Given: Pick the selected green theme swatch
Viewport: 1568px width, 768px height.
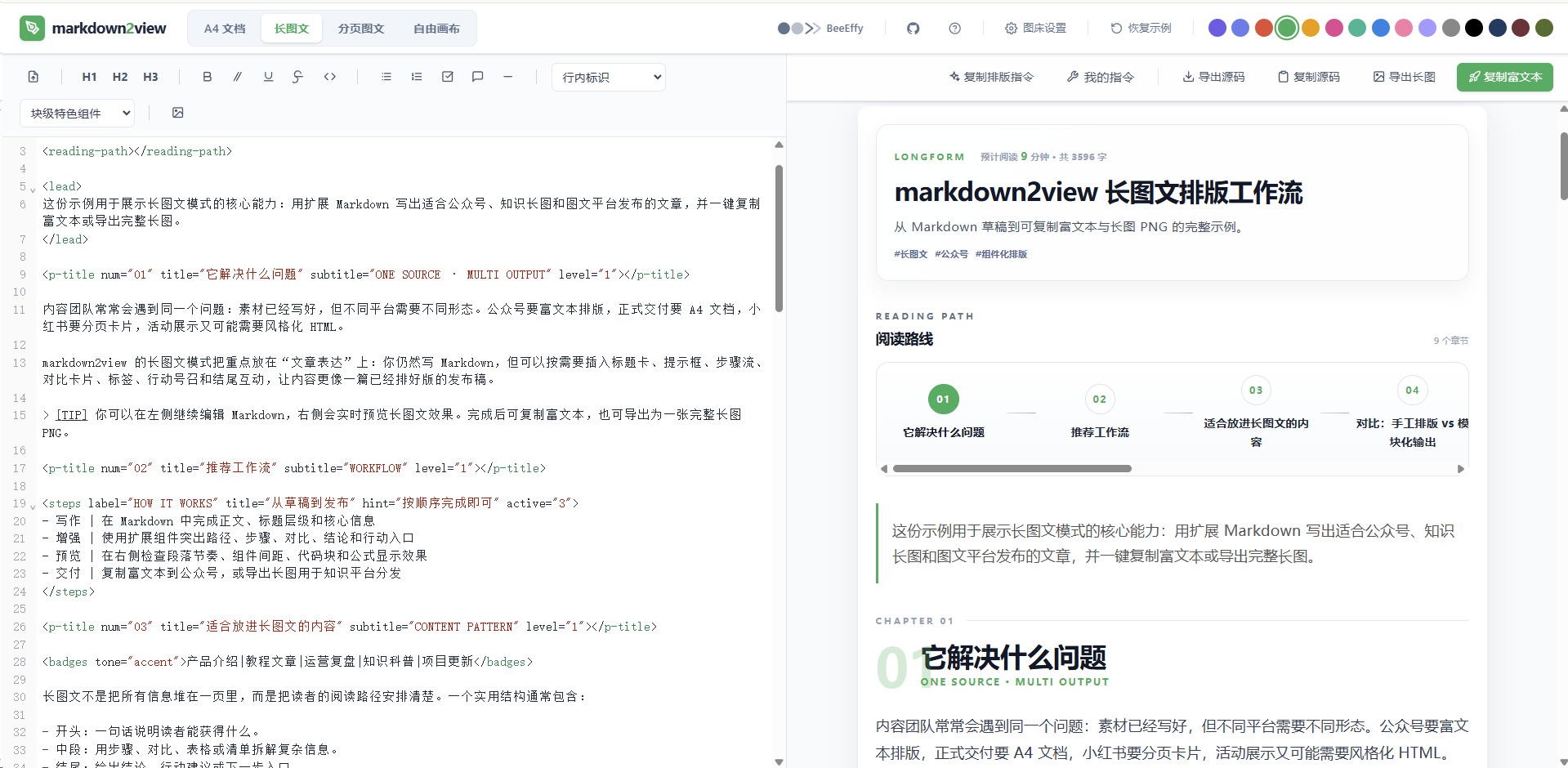Looking at the screenshot, I should [x=1287, y=28].
